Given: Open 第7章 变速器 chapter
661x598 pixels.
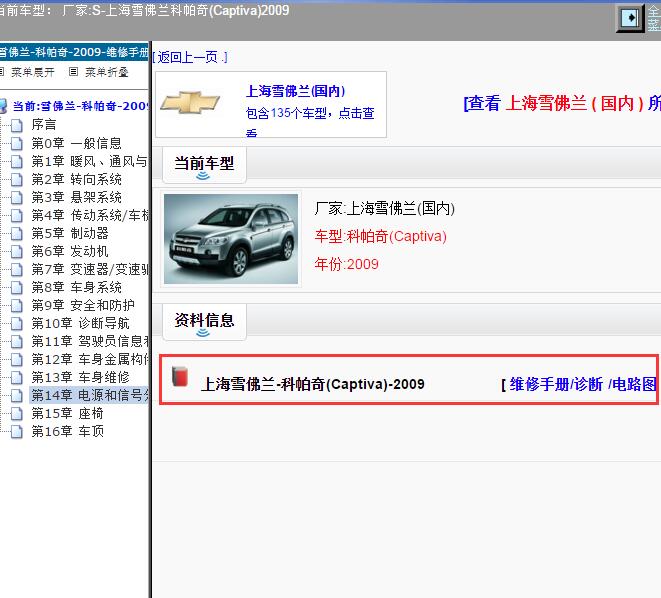Looking at the screenshot, I should tap(90, 269).
